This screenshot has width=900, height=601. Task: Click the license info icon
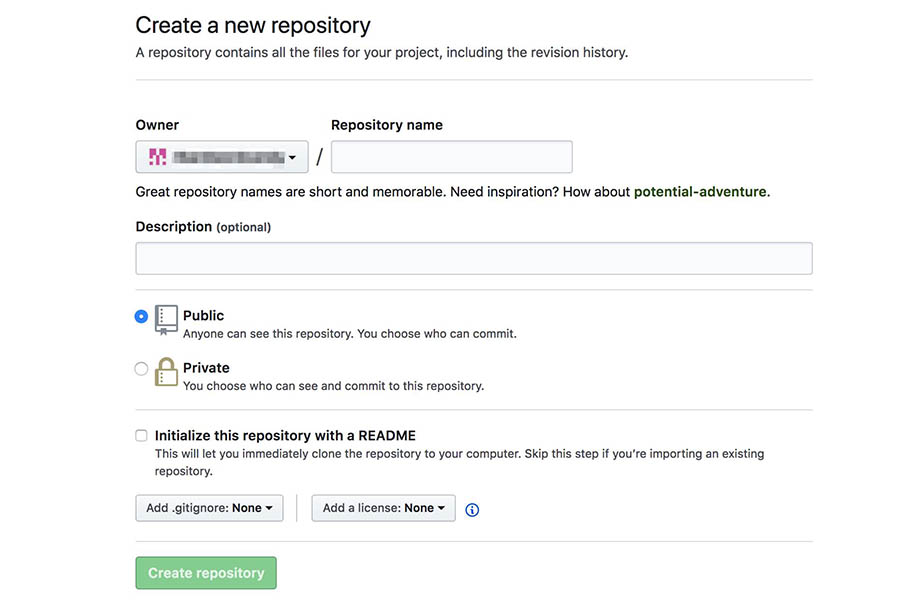coord(472,509)
